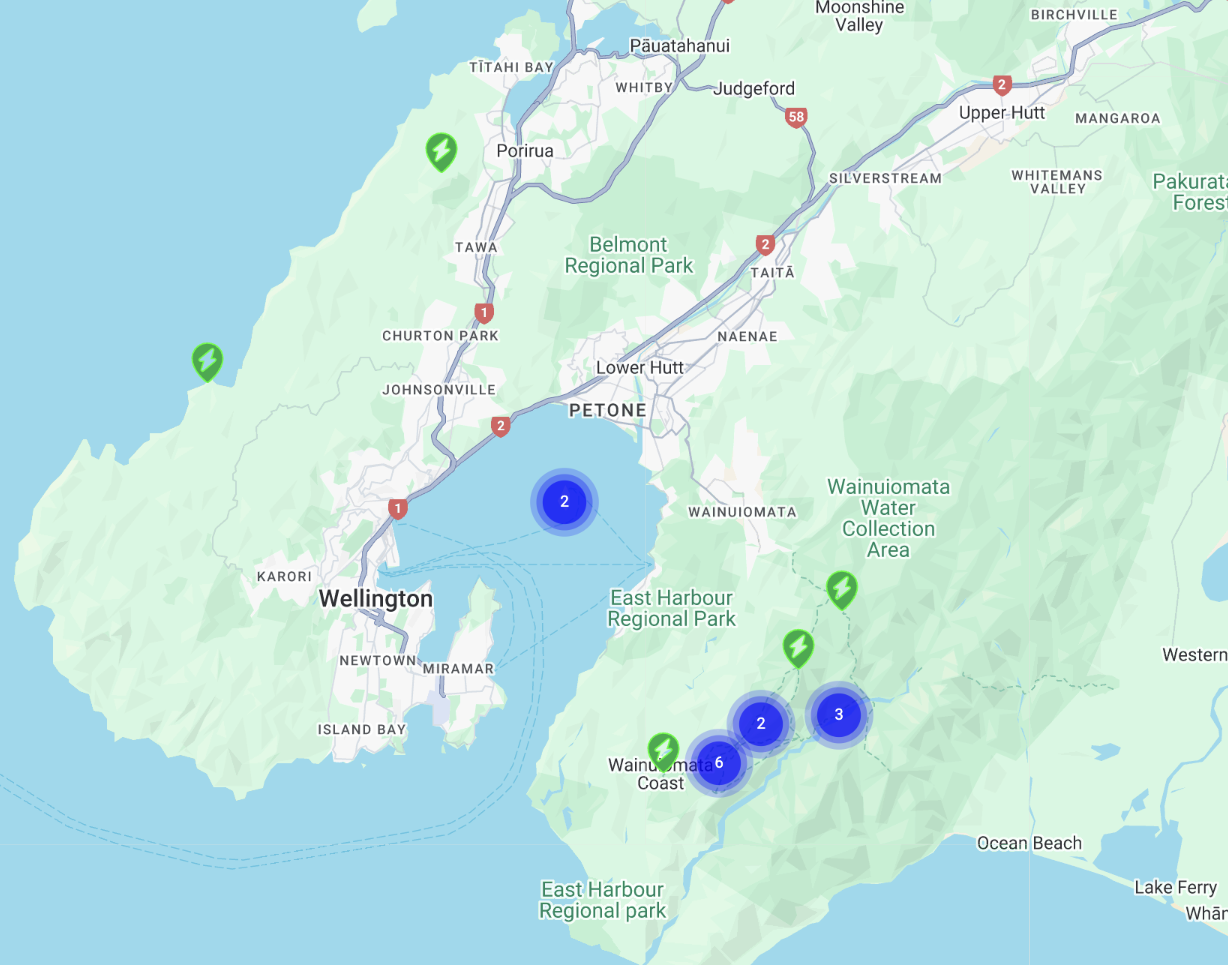Click the Belmont Regional Park label
Screen dimensions: 1228x965
[x=629, y=255]
